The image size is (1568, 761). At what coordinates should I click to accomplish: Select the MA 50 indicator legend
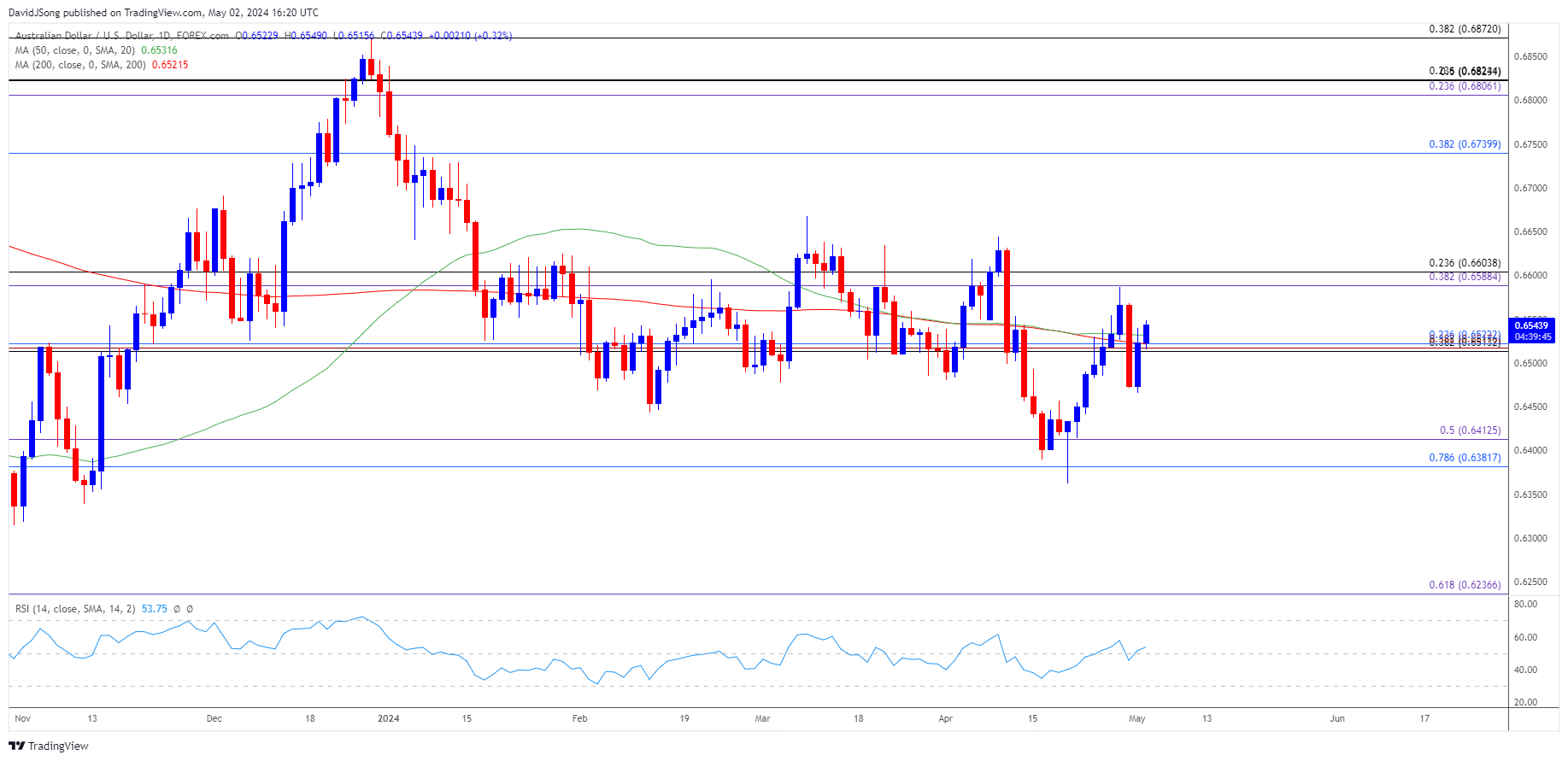(75, 50)
